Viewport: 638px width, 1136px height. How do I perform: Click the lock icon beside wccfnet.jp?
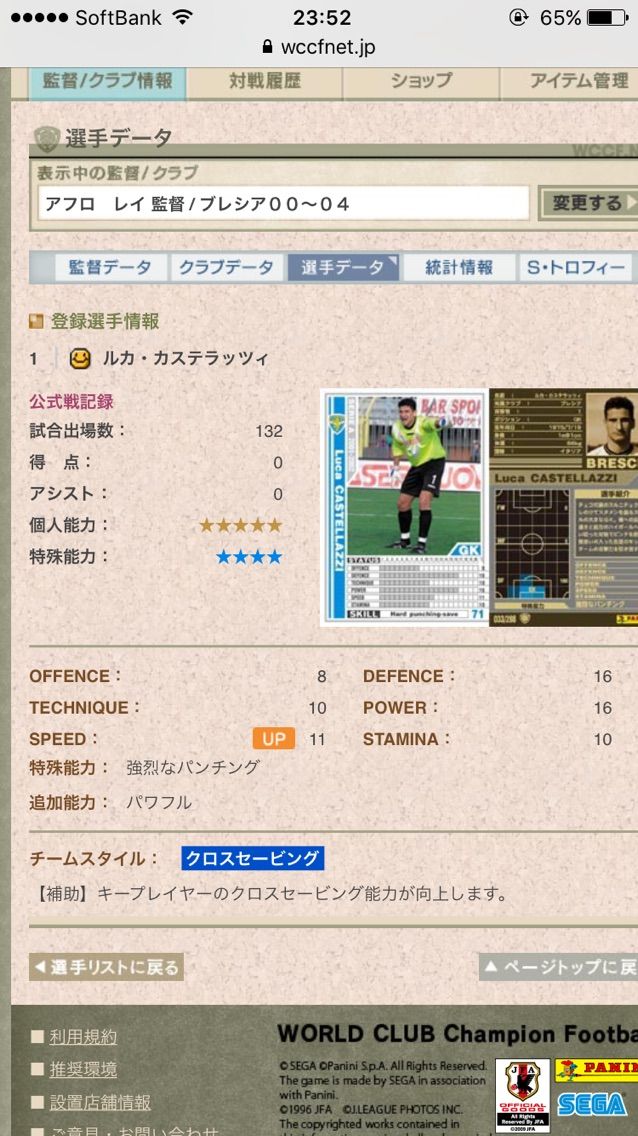(x=269, y=48)
